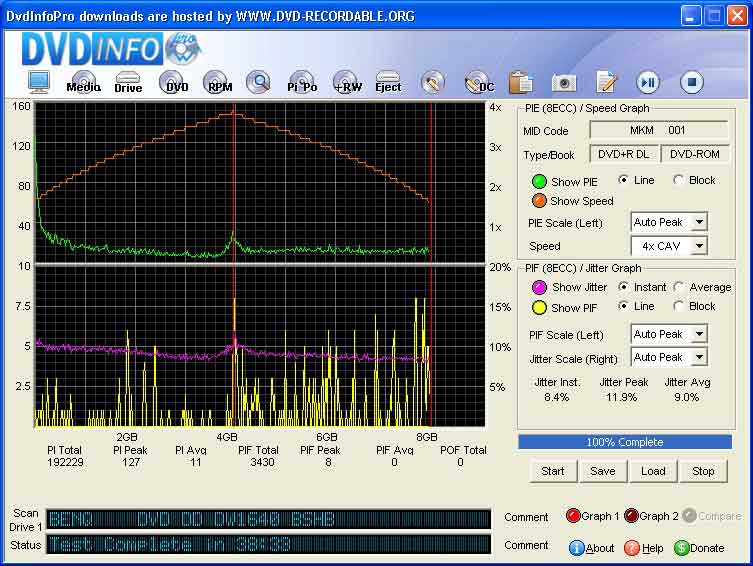Click the Status Test Complete display
Viewport: 753px width, 566px height.
(x=268, y=544)
